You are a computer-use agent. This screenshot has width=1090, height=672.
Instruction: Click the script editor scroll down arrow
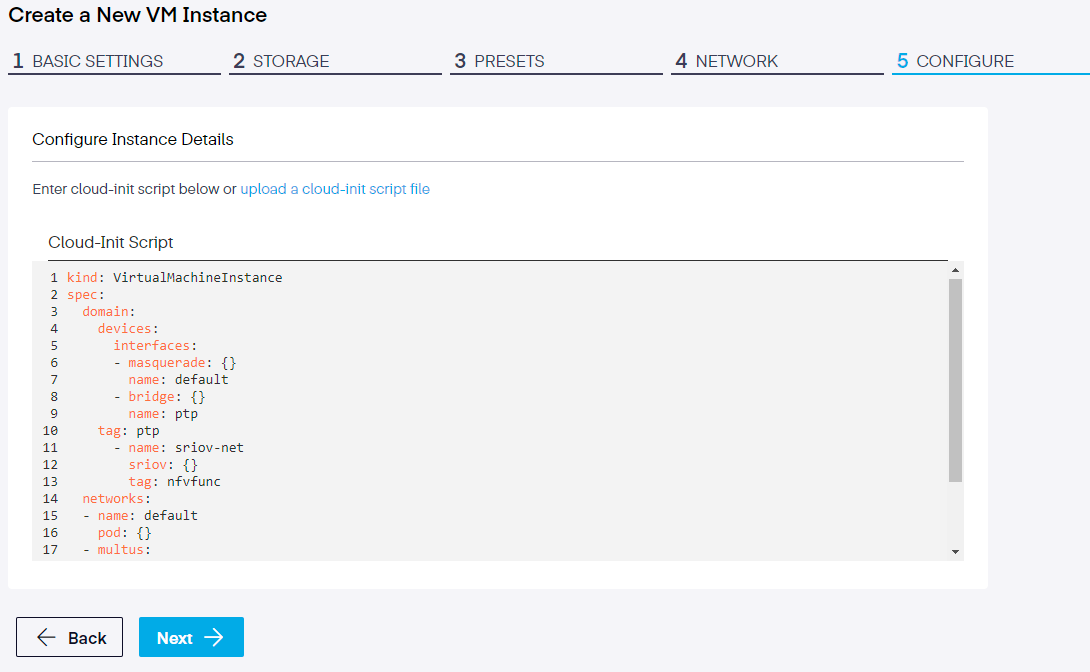[x=955, y=551]
